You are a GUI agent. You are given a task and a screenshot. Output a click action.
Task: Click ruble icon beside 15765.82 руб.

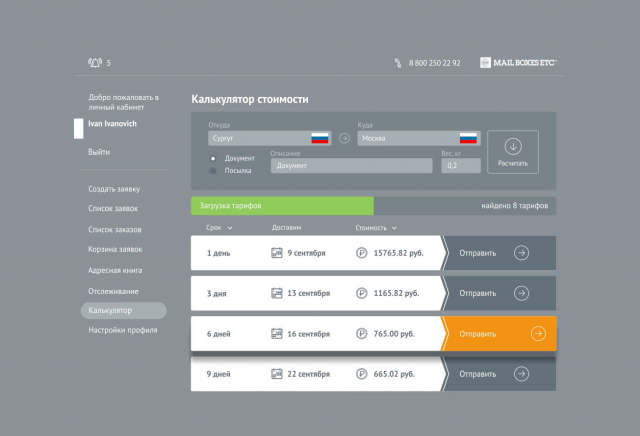click(362, 253)
